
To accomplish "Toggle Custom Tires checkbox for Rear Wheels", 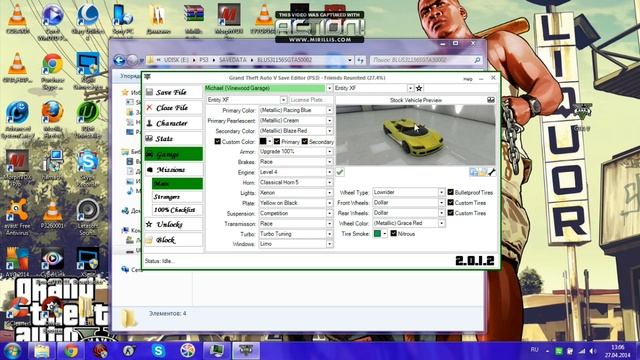I will tap(451, 213).
